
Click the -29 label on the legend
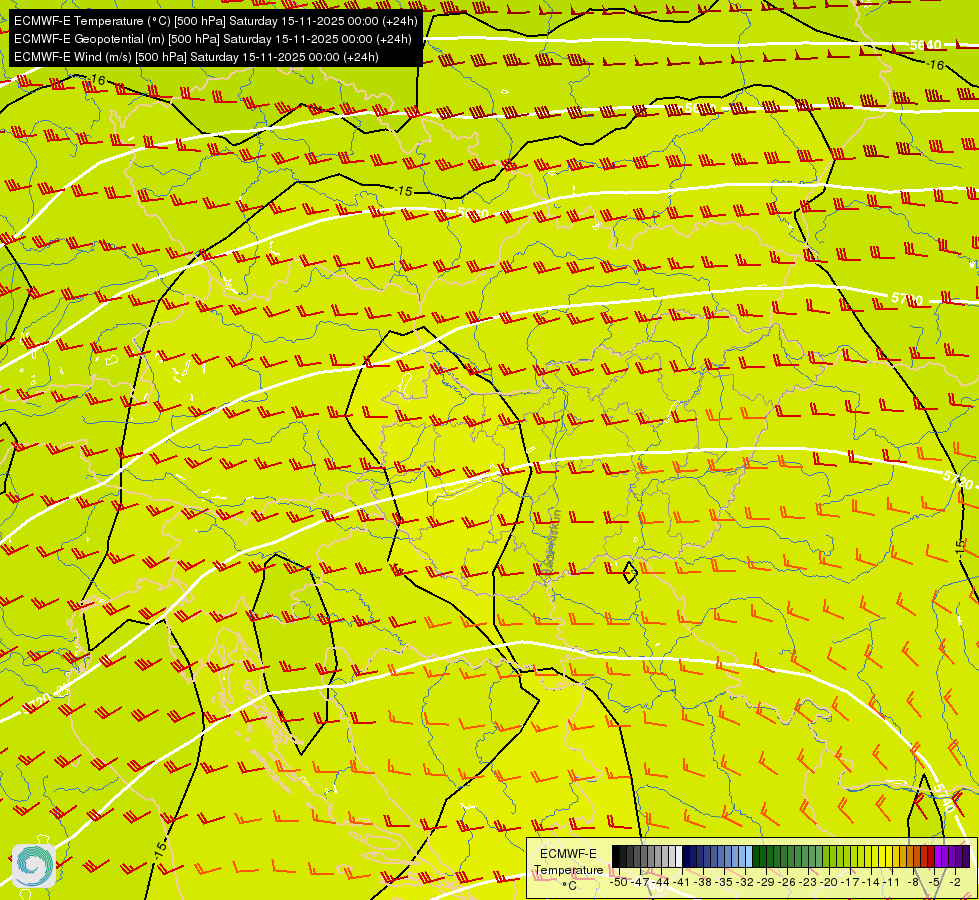click(766, 882)
